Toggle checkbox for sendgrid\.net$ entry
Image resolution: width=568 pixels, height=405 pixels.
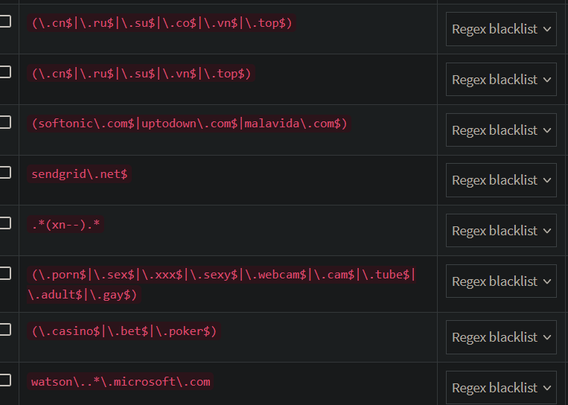coord(4,173)
